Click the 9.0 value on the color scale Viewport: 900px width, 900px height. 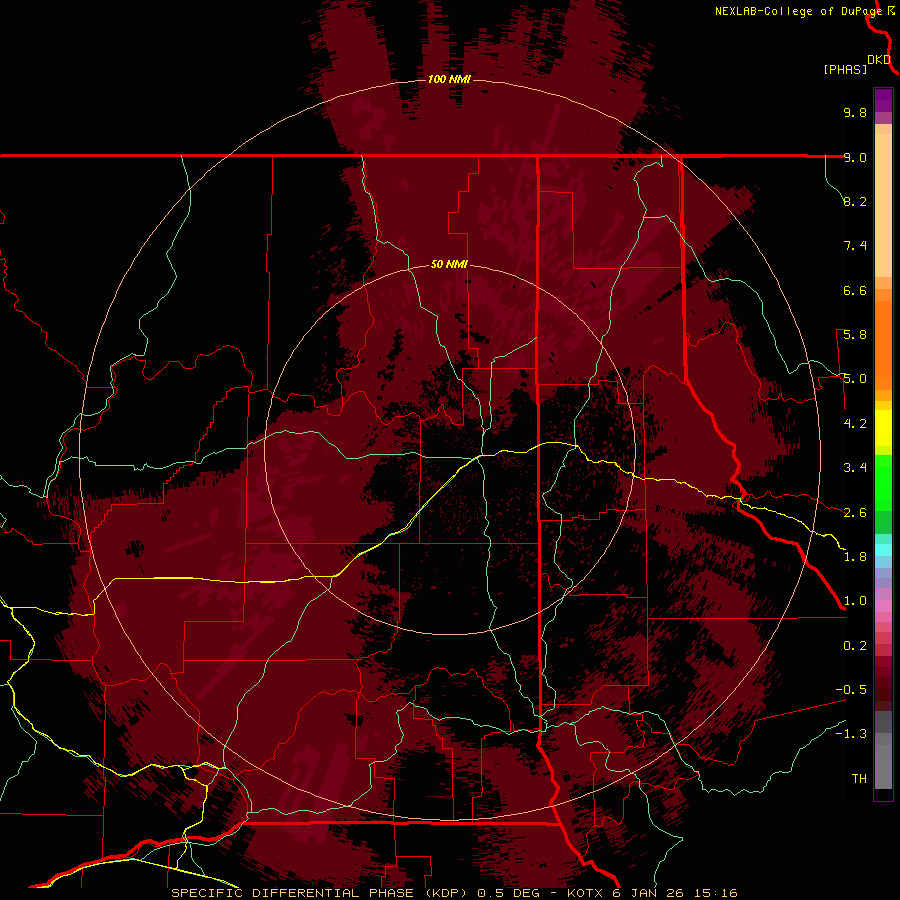[855, 157]
